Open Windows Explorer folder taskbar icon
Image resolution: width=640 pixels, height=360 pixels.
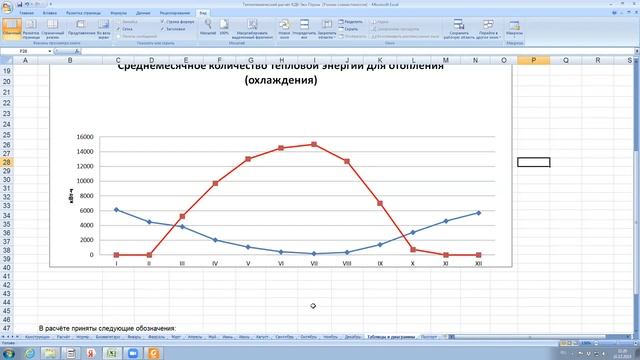[50, 353]
